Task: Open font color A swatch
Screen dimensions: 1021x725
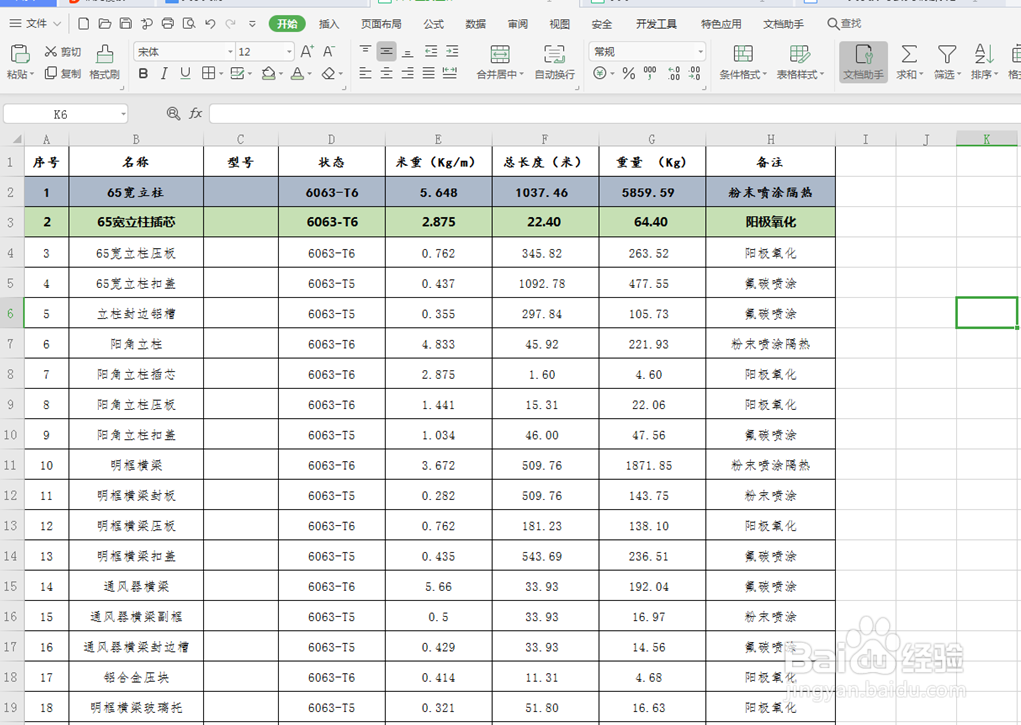Action: pos(297,74)
